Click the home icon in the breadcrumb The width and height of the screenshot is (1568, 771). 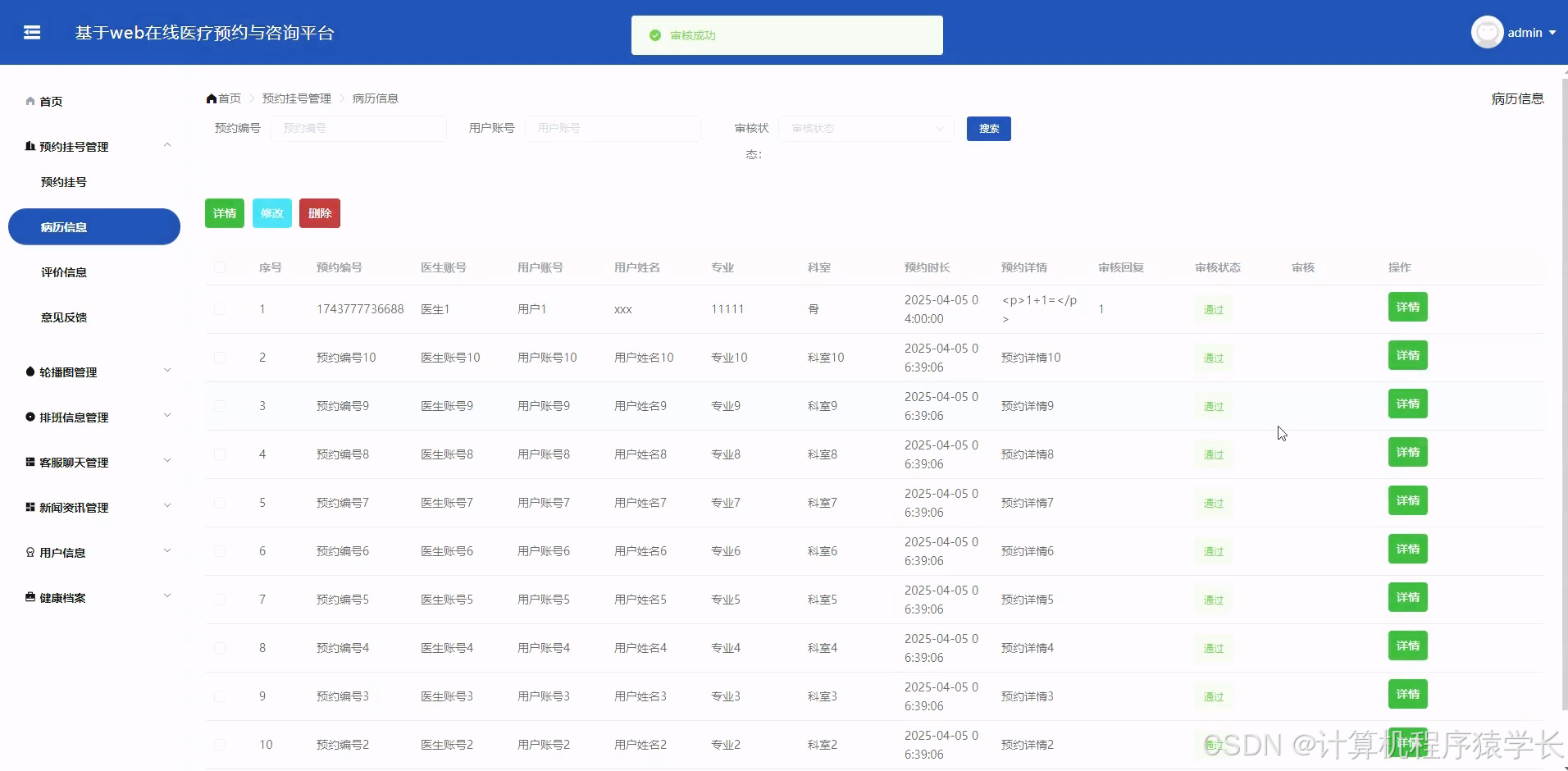[211, 98]
